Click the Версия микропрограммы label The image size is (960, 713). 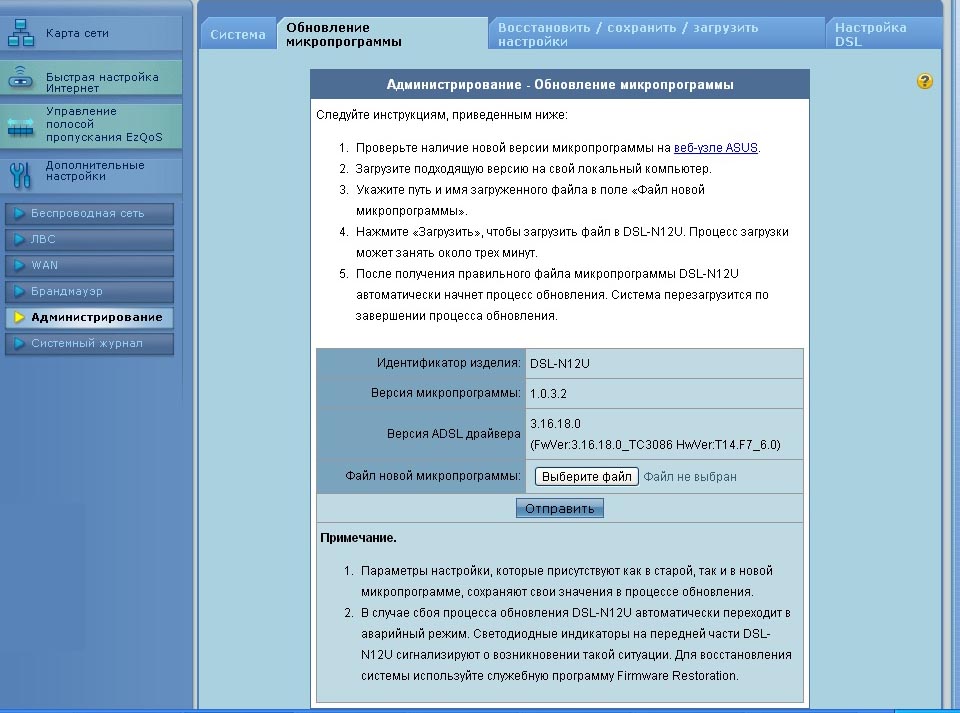446,393
